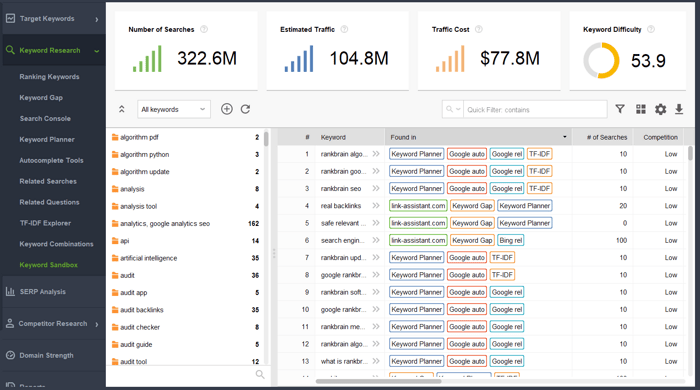Open Keyword Combinations in sidebar
Screen dimensions: 700x390
pyautogui.click(x=56, y=244)
